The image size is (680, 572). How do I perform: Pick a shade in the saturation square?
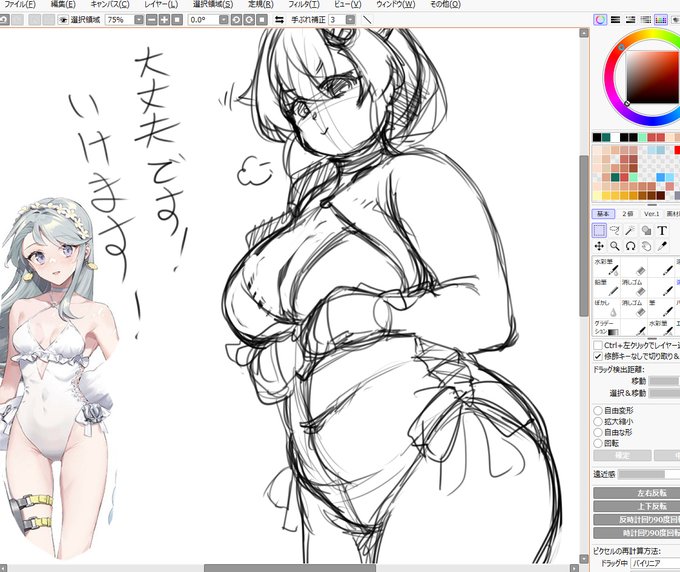pyautogui.click(x=653, y=77)
